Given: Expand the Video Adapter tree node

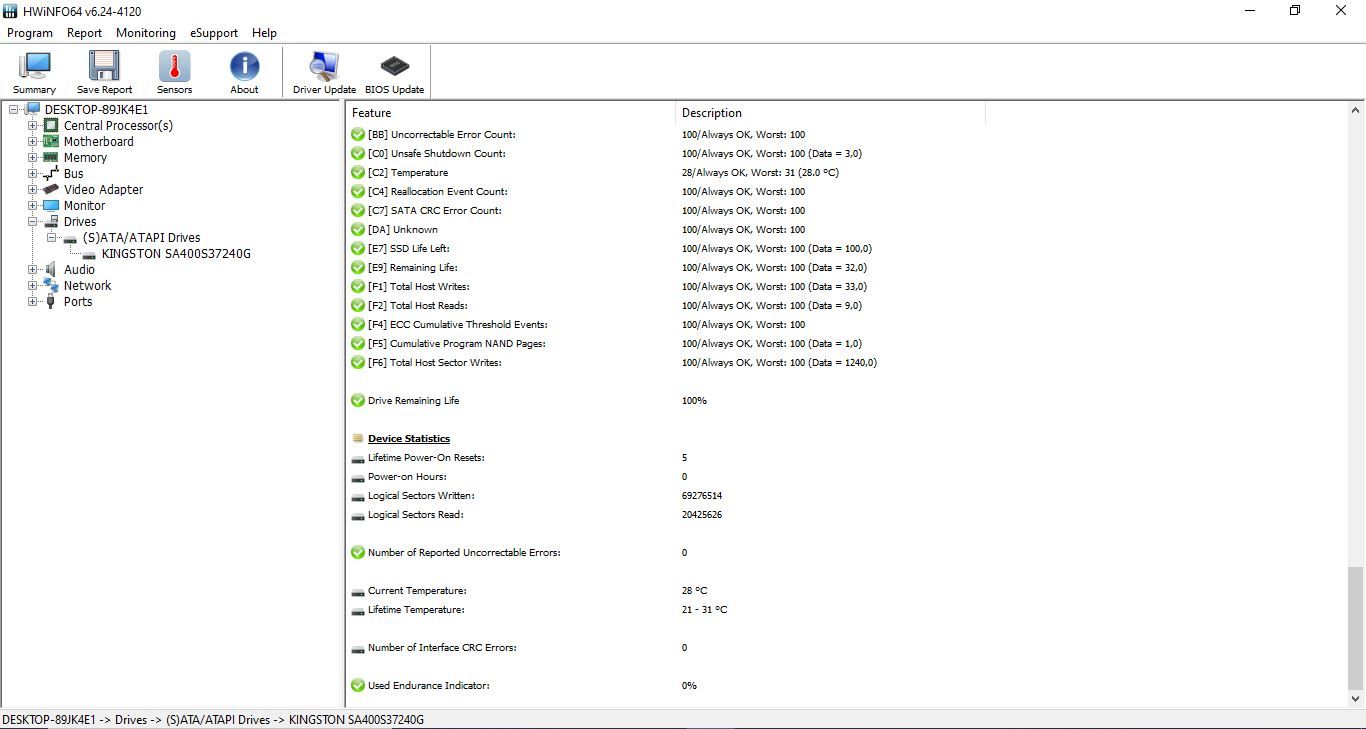Looking at the screenshot, I should point(33,189).
